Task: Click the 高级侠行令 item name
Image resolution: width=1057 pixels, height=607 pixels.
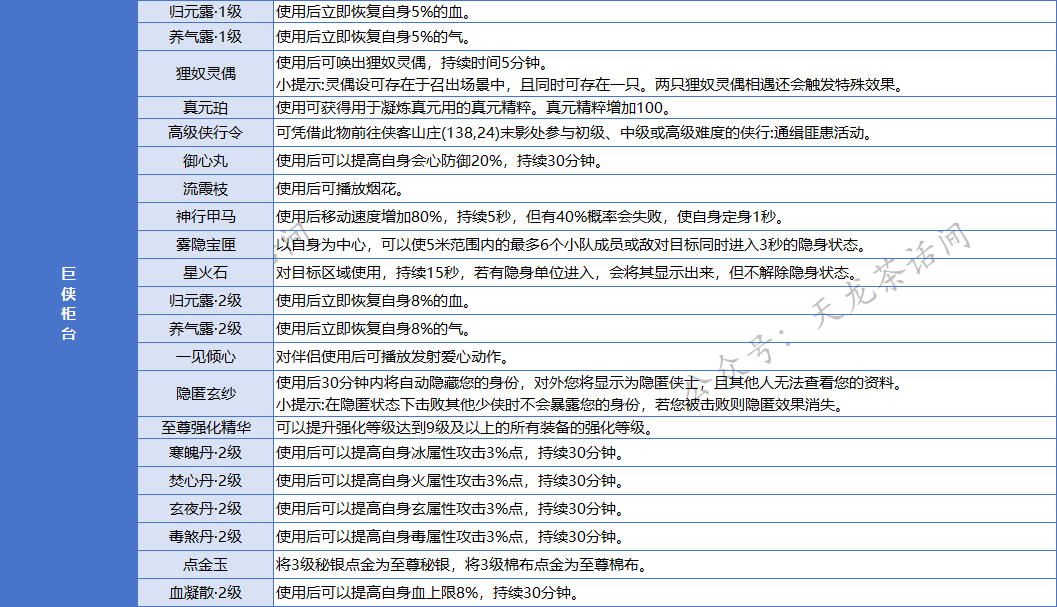Action: point(206,133)
